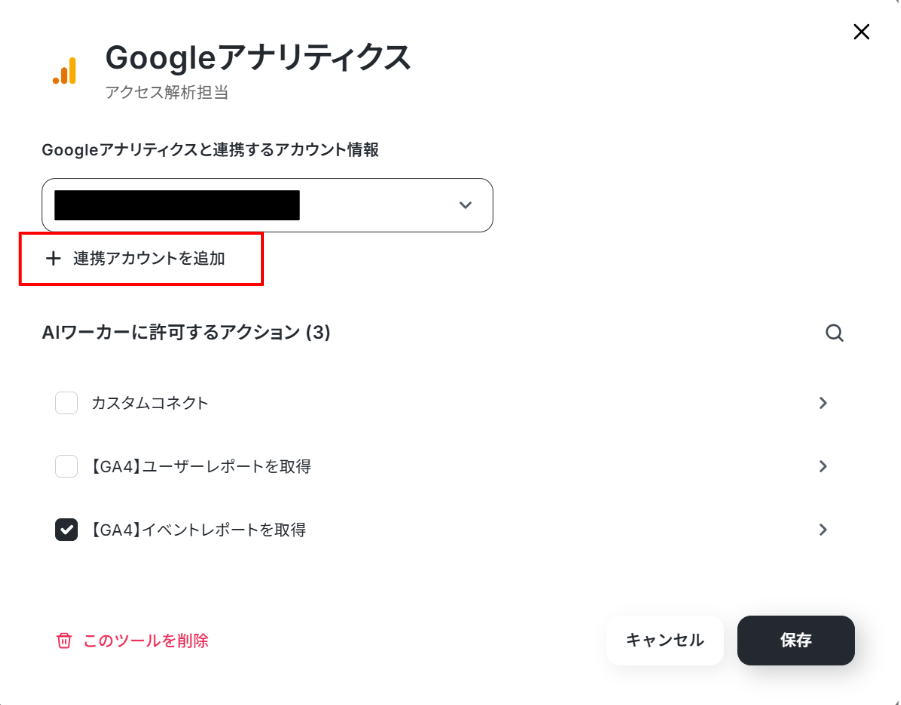Close the Googleアナリティクス dialog with X icon
The width and height of the screenshot is (901, 705).
point(861,32)
